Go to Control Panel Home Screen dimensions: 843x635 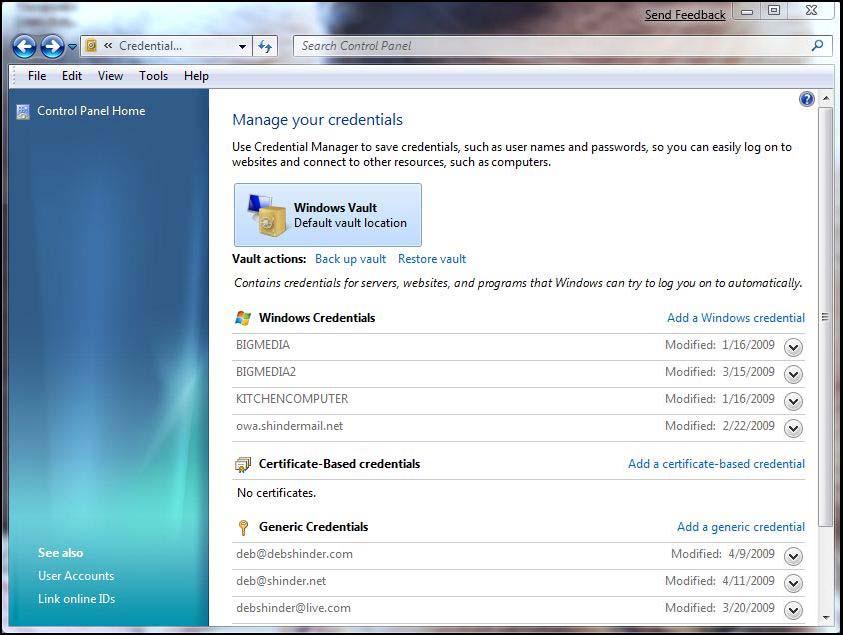pos(91,111)
